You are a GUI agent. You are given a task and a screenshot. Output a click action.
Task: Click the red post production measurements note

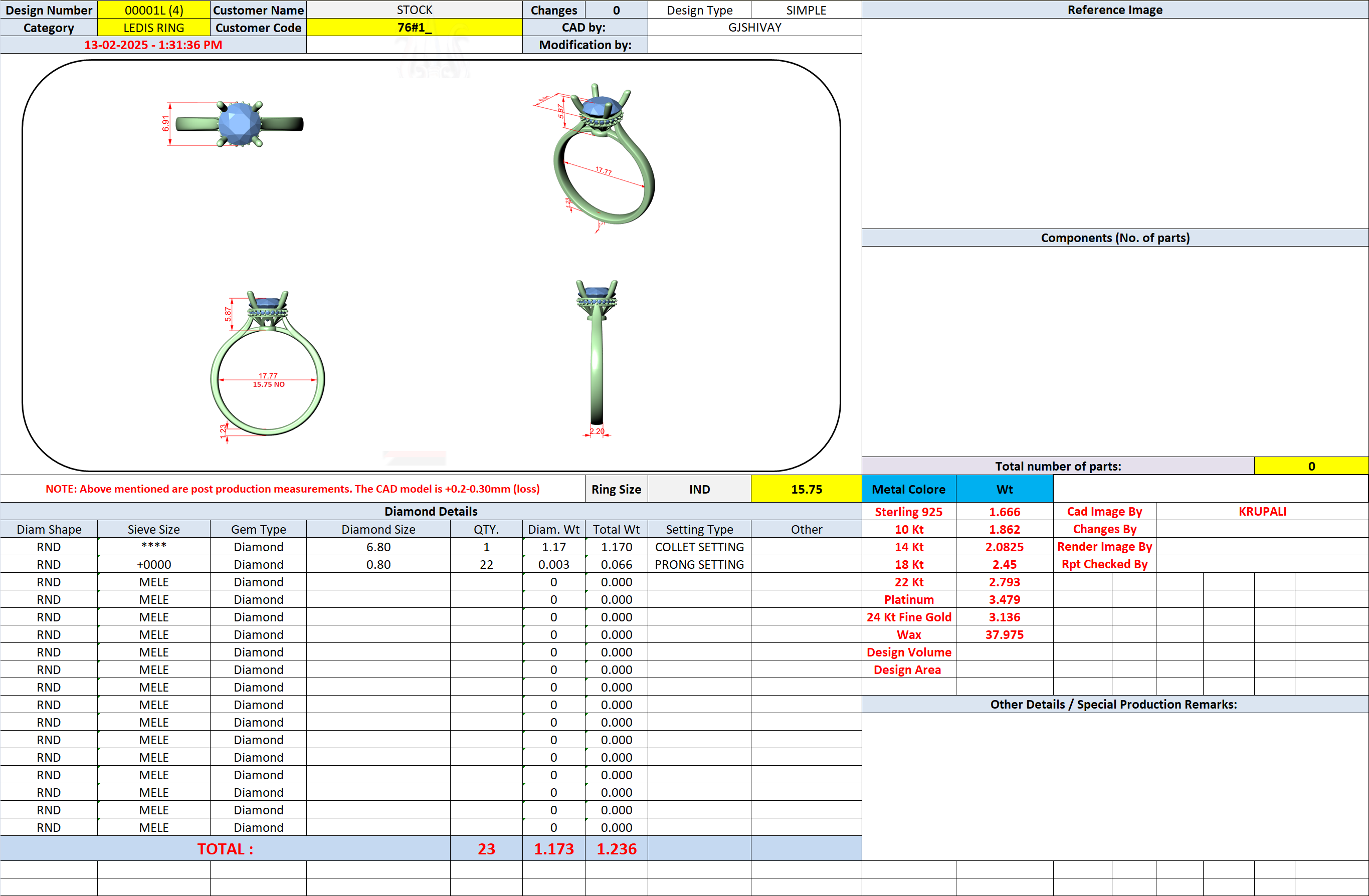(292, 489)
